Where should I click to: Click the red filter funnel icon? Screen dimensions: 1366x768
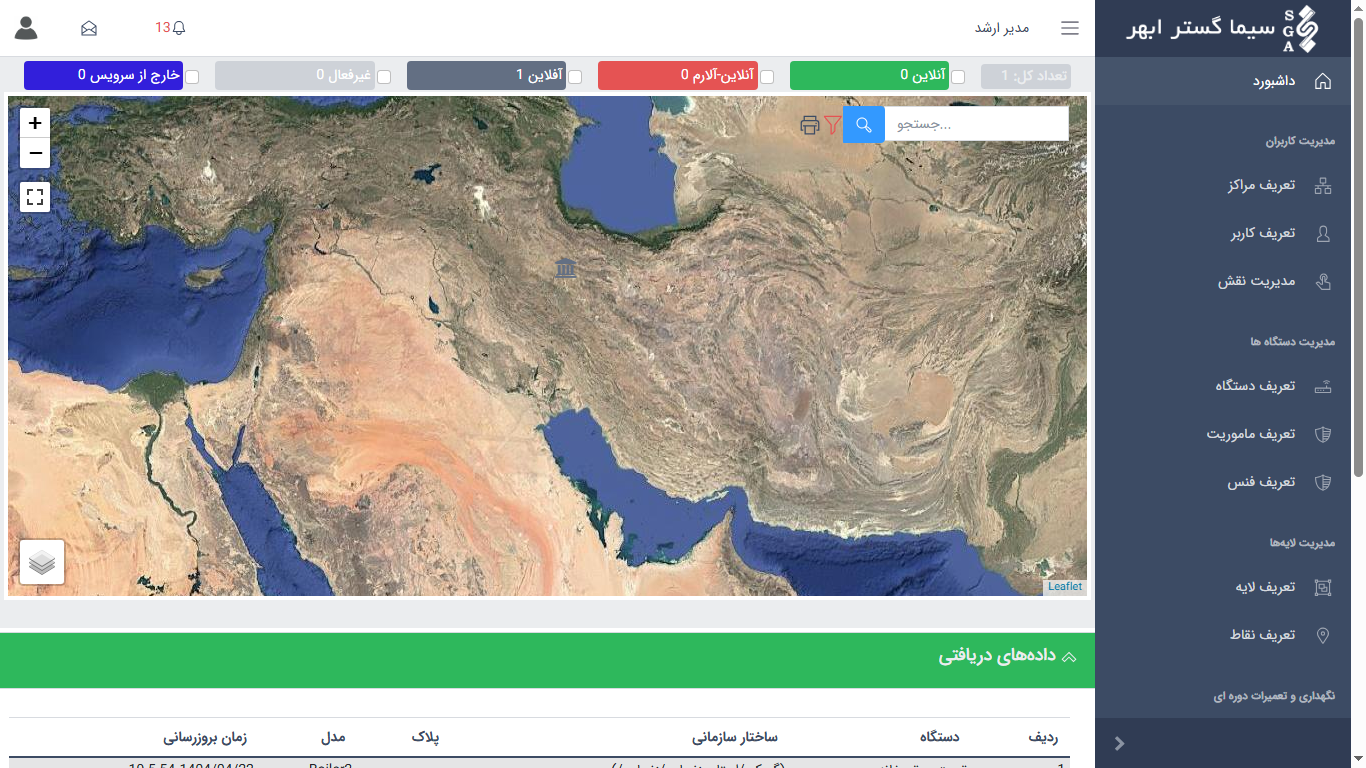point(832,125)
